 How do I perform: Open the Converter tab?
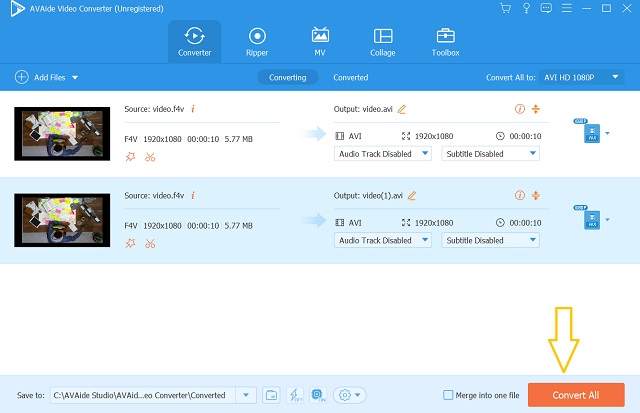194,42
